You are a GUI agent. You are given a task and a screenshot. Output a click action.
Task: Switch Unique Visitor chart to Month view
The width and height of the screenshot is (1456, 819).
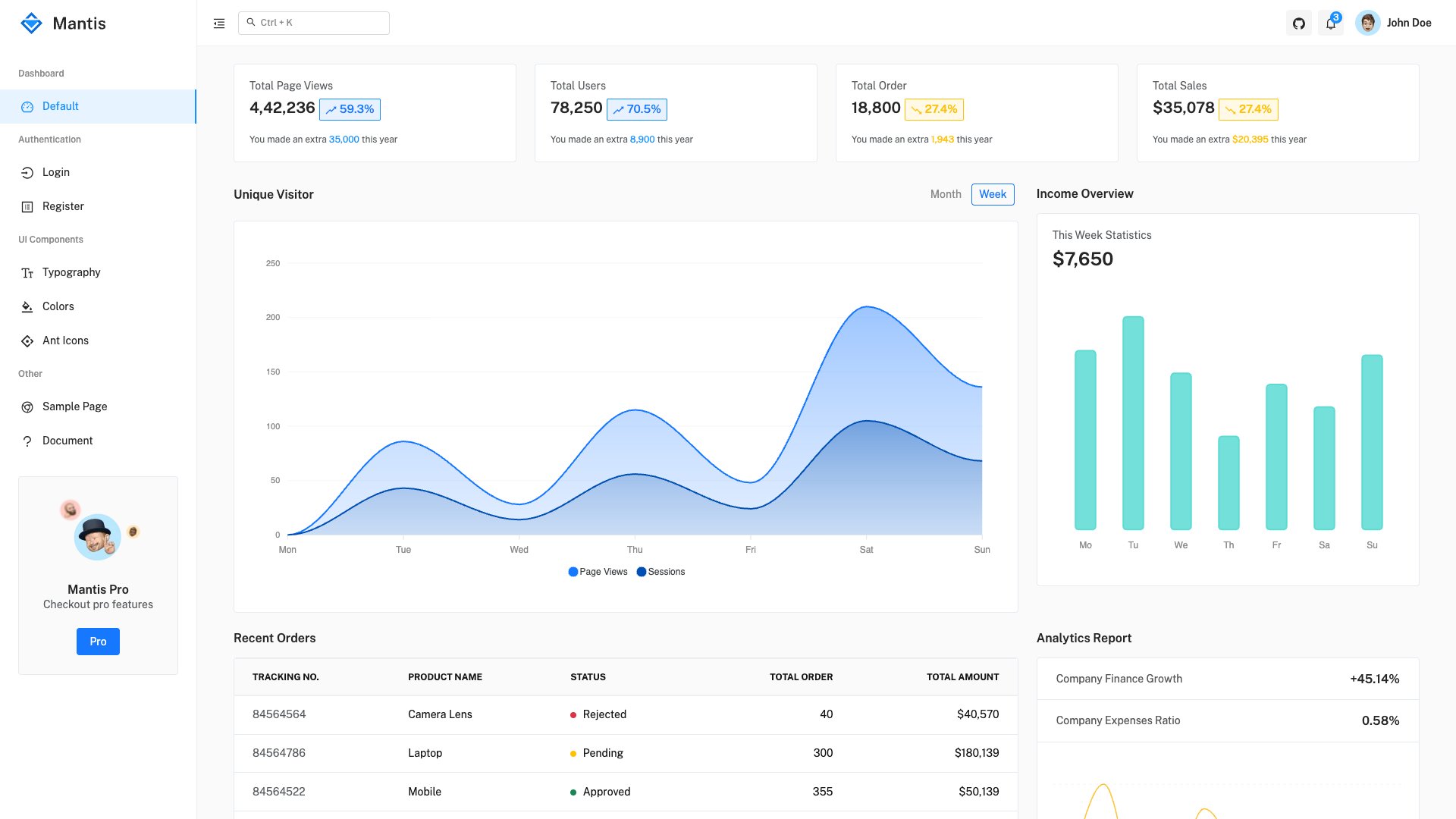[945, 194]
